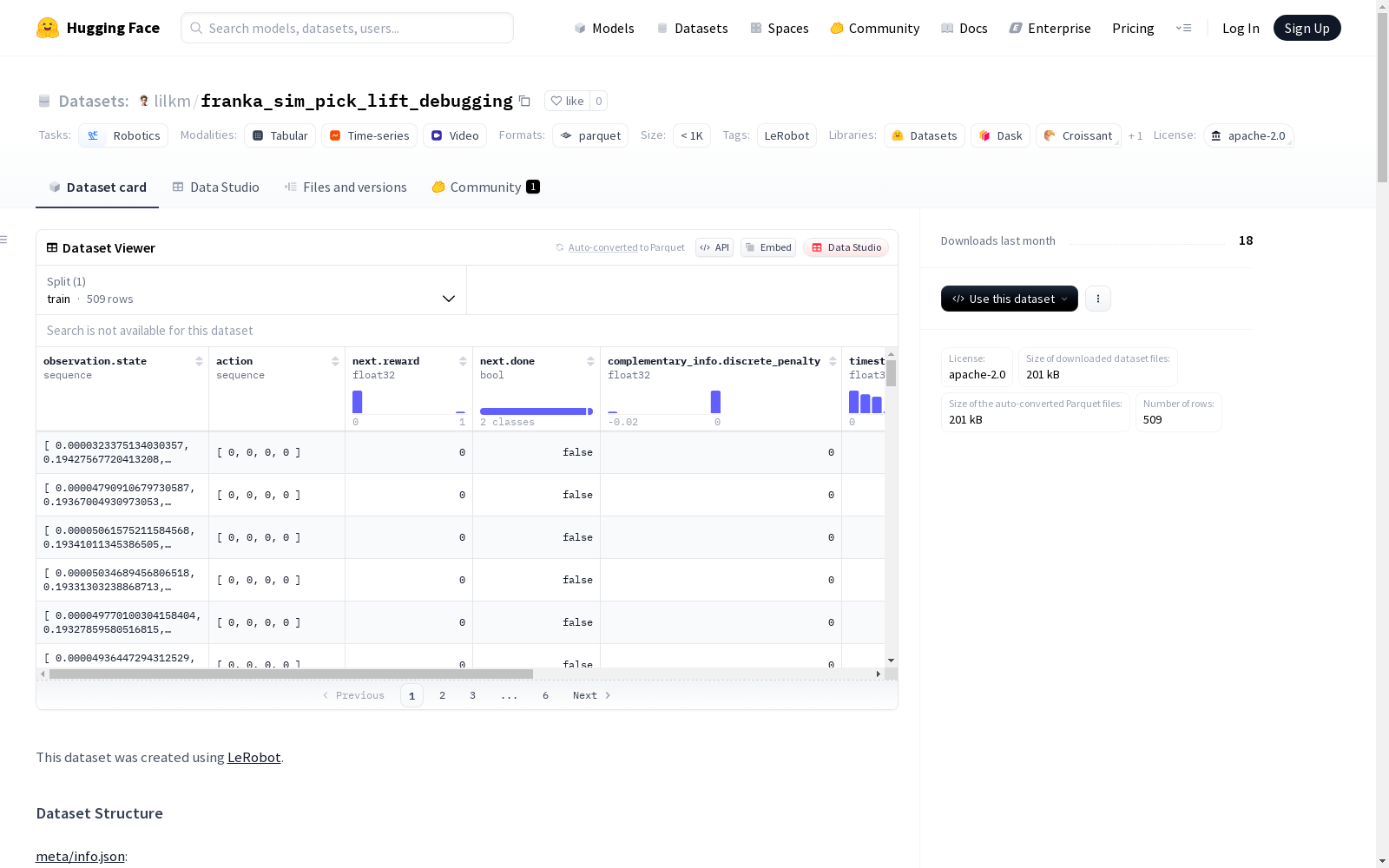Select the parquet format tag
The width and height of the screenshot is (1389, 868).
590,135
